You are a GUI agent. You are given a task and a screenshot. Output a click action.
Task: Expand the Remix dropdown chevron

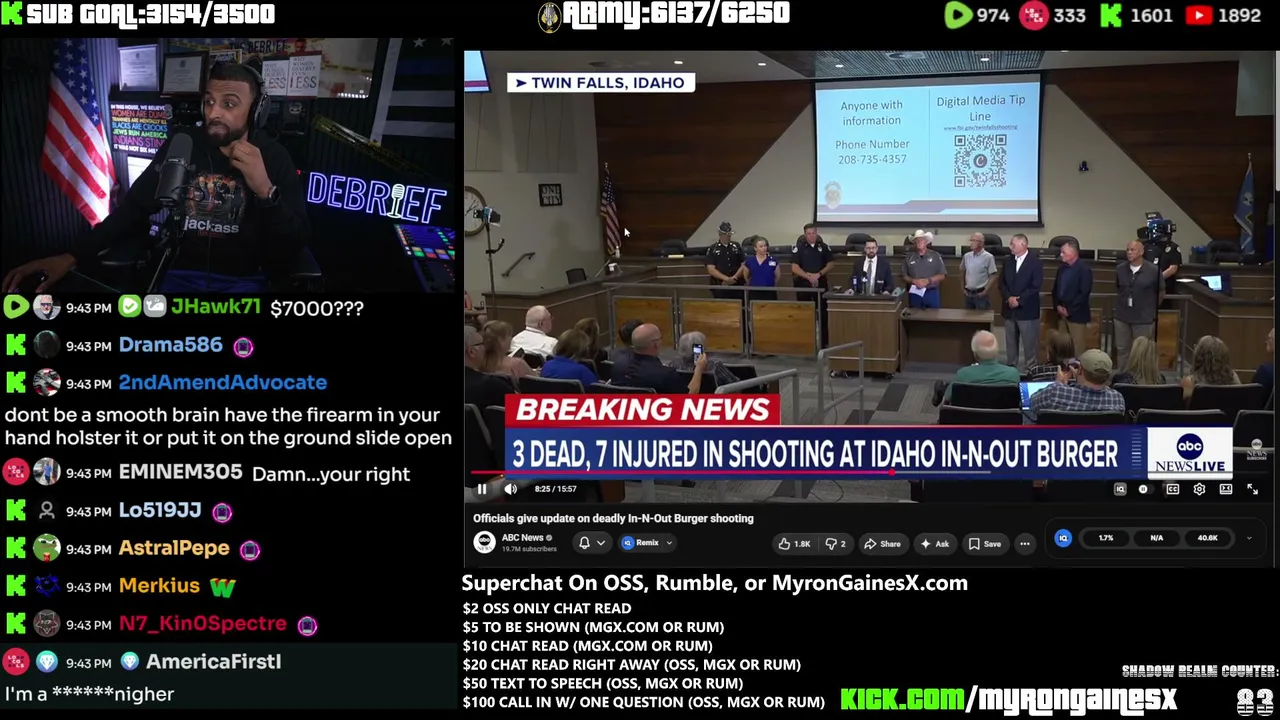point(669,543)
